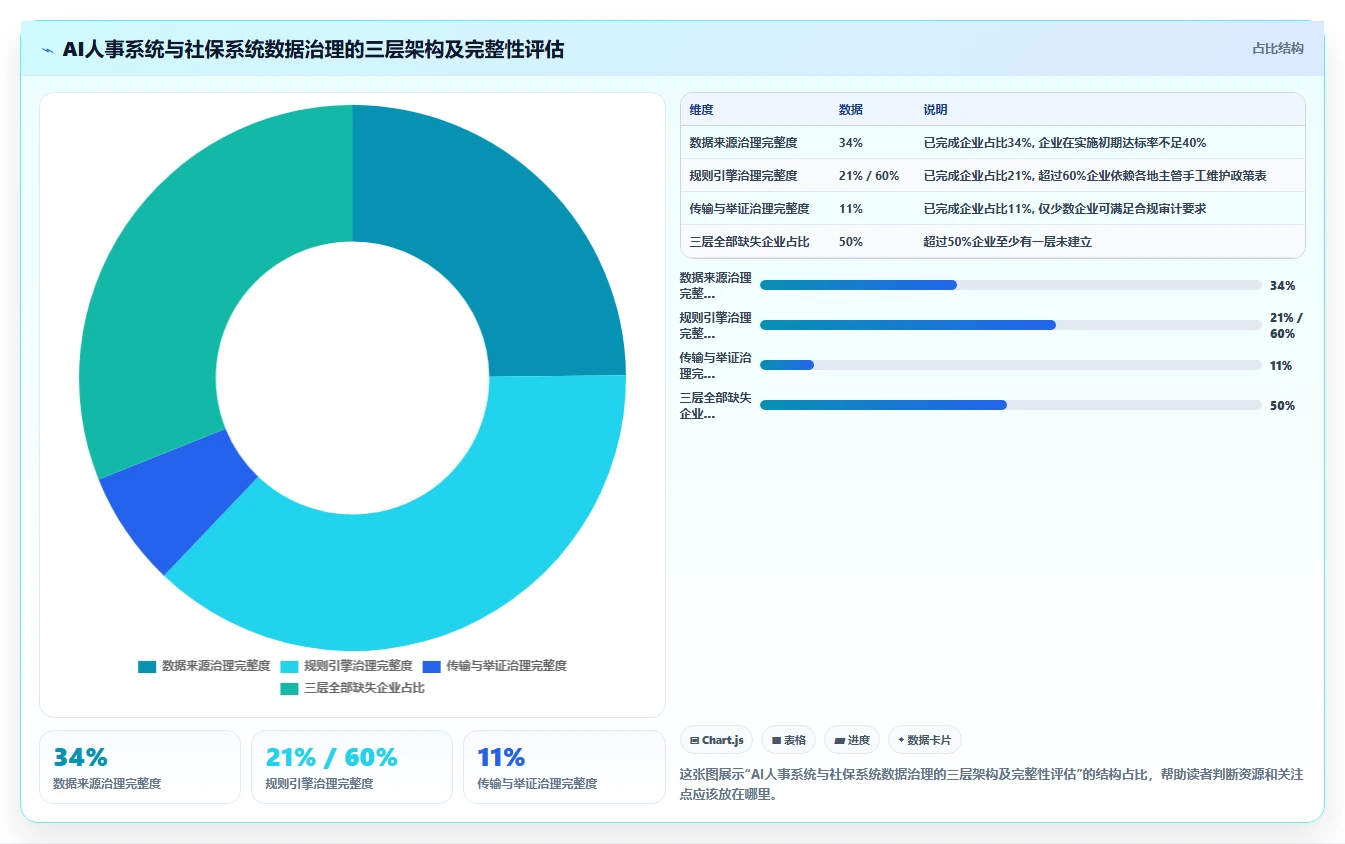Click the green donut segment
The image size is (1345, 844).
tap(184, 263)
